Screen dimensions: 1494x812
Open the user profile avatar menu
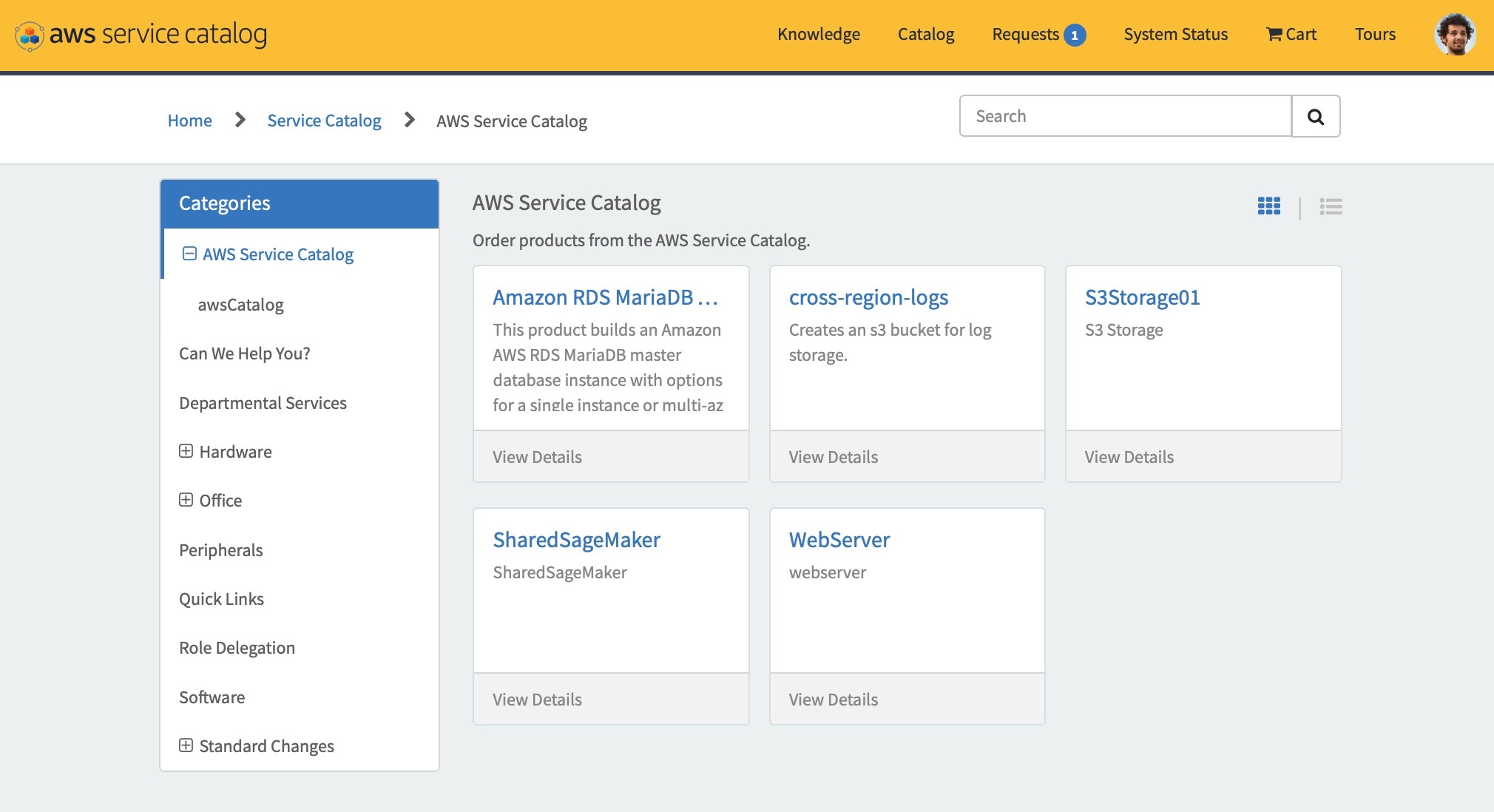click(x=1455, y=34)
